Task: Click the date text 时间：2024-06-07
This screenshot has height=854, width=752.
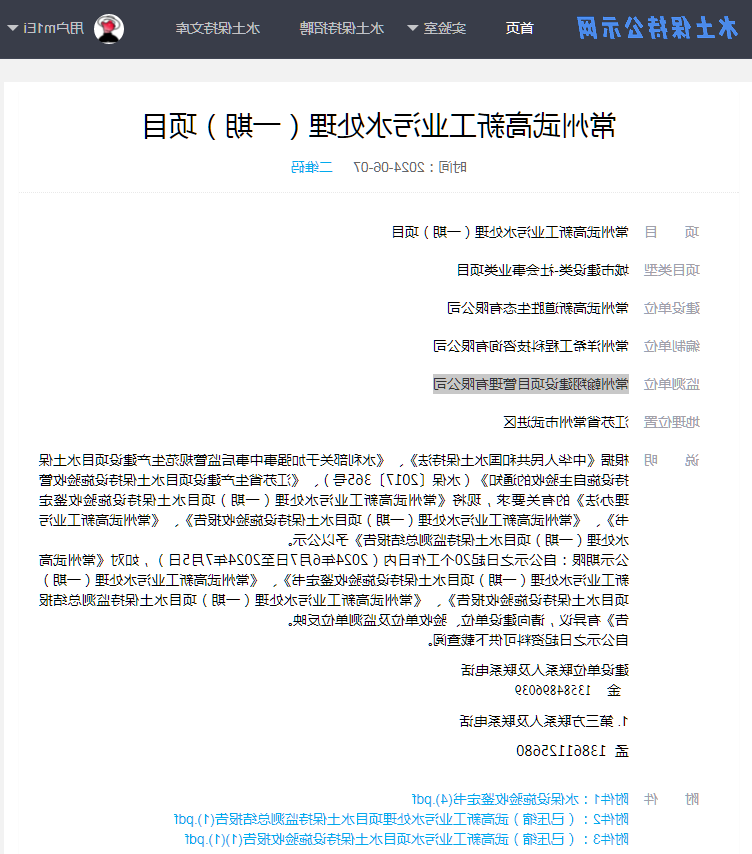Action: [x=410, y=167]
